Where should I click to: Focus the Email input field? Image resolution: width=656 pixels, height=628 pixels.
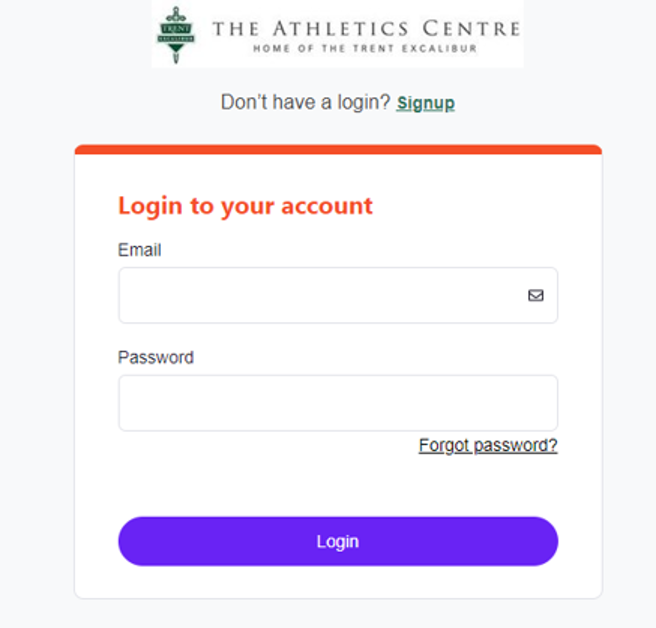pyautogui.click(x=320, y=295)
